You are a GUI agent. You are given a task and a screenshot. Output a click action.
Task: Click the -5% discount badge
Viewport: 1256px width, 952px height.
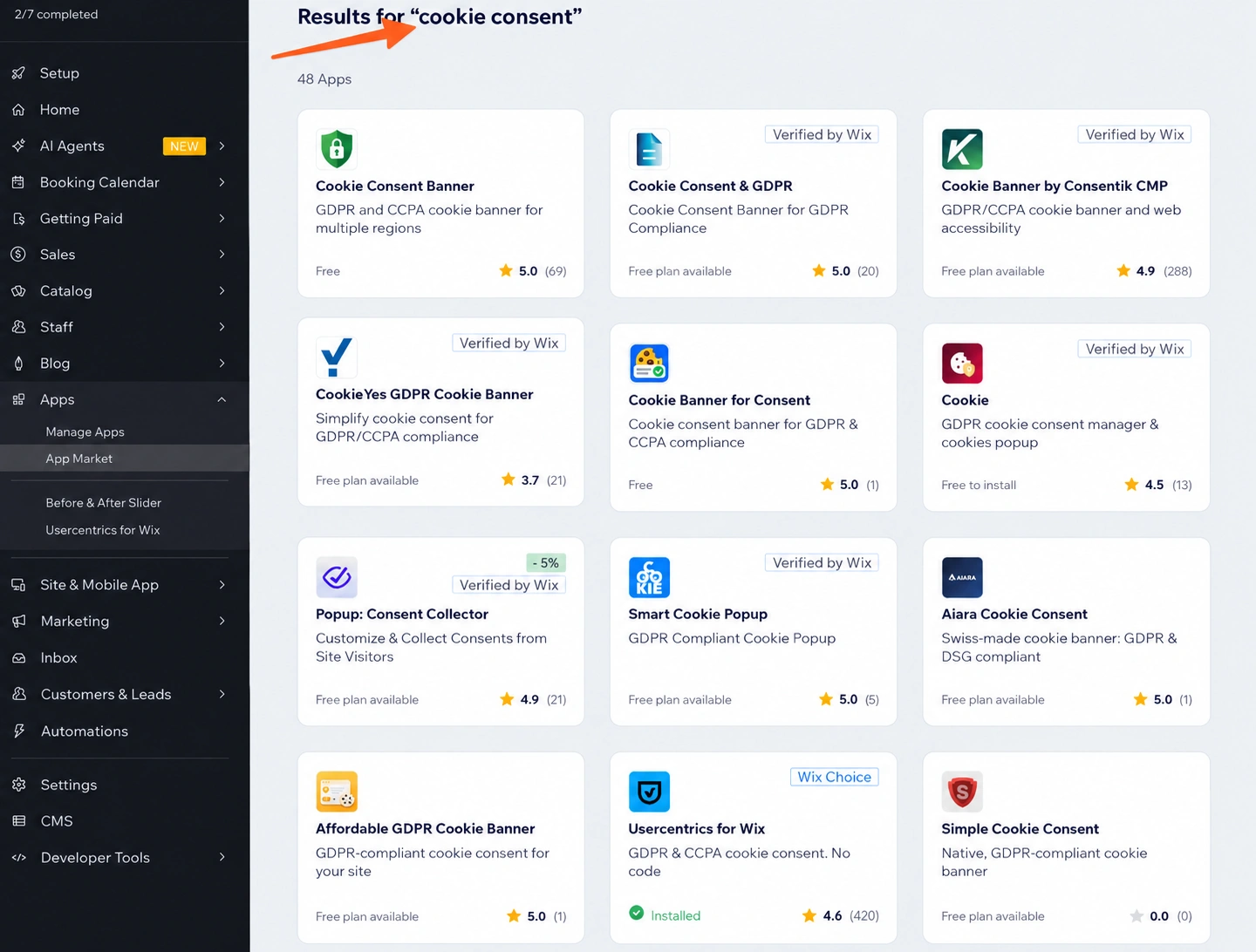click(546, 563)
